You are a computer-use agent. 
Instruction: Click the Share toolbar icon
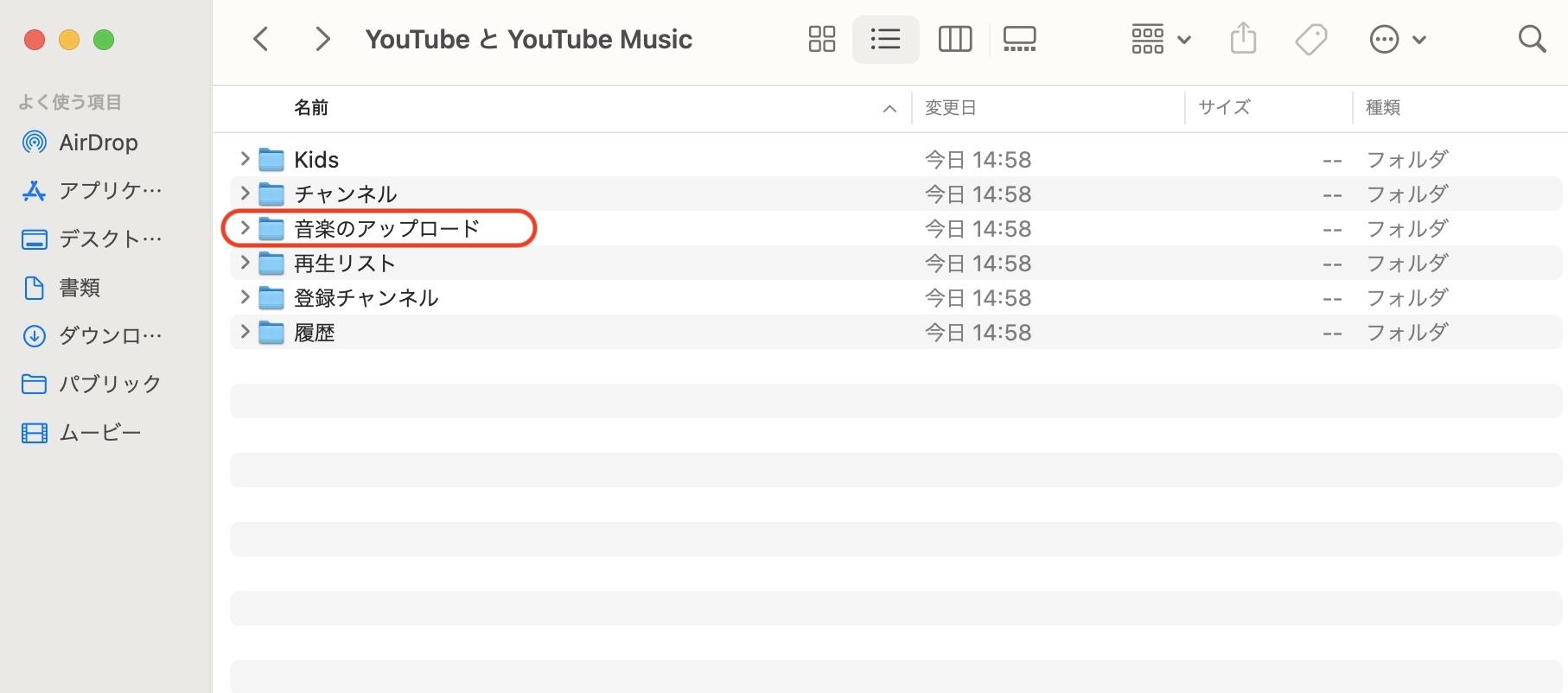pyautogui.click(x=1243, y=39)
